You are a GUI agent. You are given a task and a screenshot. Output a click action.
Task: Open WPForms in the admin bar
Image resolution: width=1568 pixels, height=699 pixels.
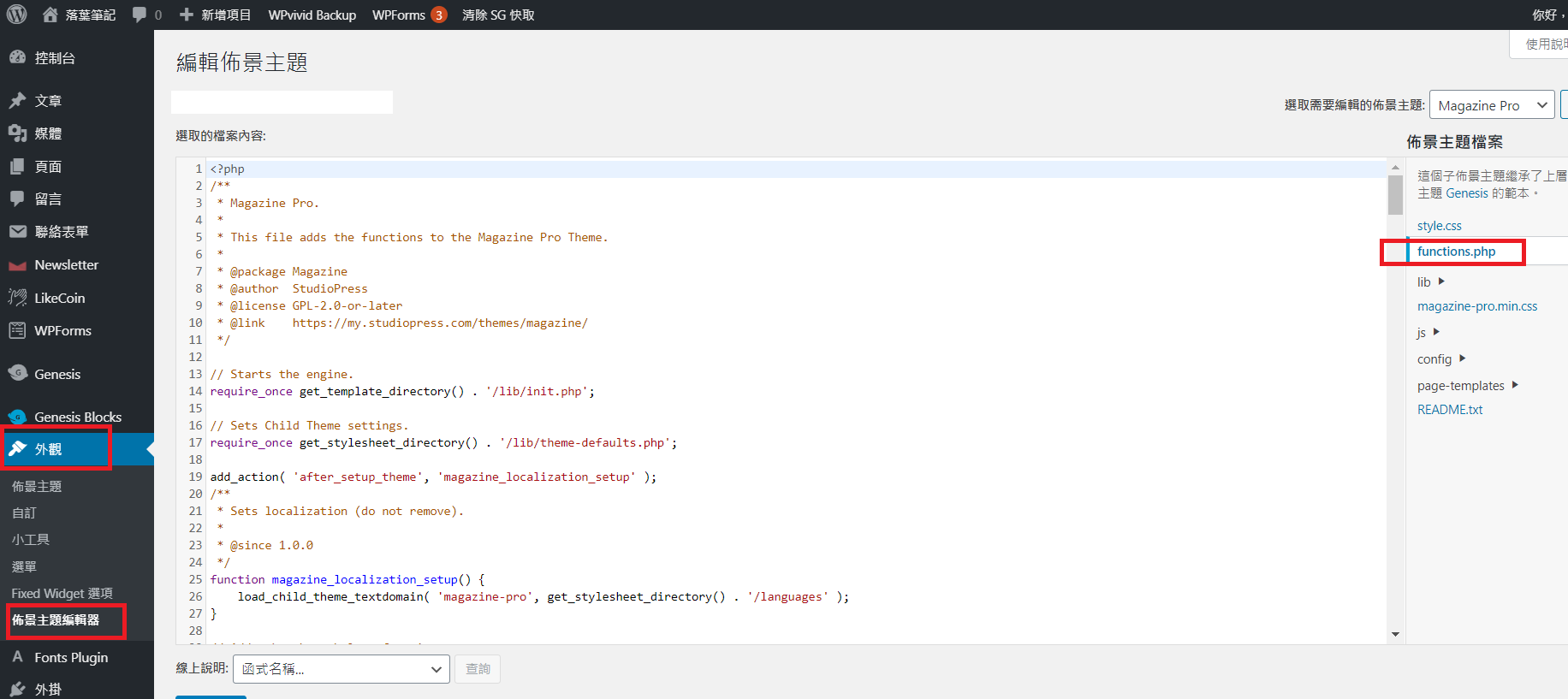(x=399, y=15)
